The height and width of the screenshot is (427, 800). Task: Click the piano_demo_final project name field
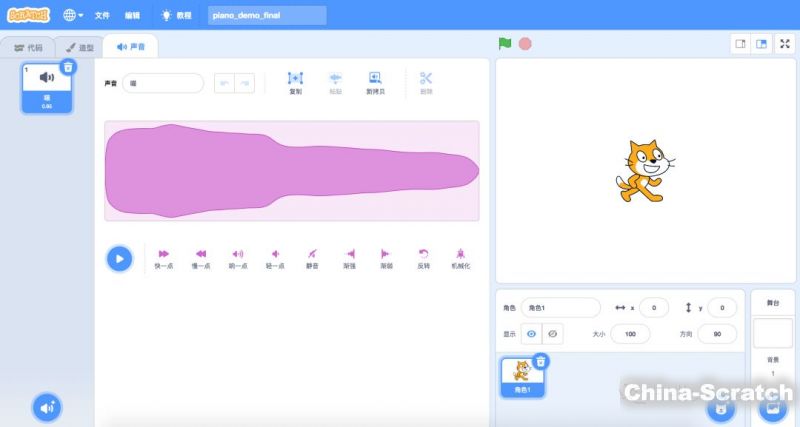click(267, 16)
